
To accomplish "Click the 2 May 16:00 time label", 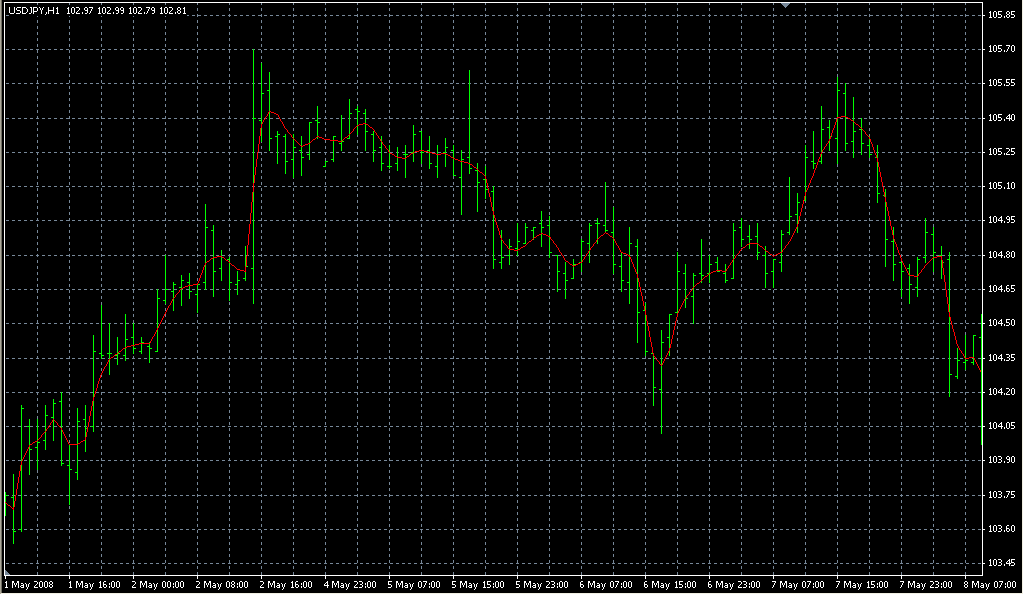I will pyautogui.click(x=286, y=585).
